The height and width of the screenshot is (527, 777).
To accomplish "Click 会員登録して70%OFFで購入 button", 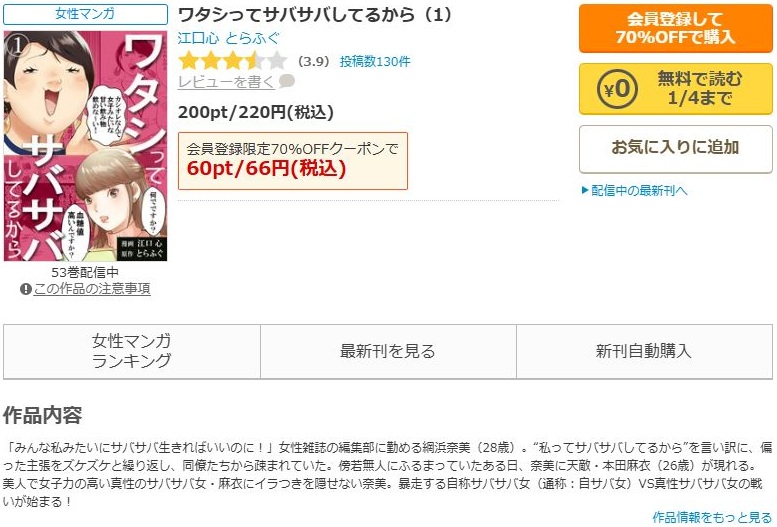I will point(675,28).
